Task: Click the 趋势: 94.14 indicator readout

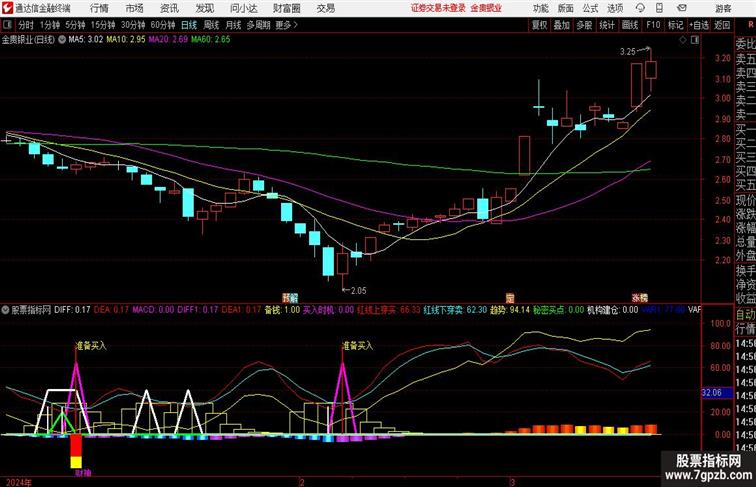Action: coord(510,310)
